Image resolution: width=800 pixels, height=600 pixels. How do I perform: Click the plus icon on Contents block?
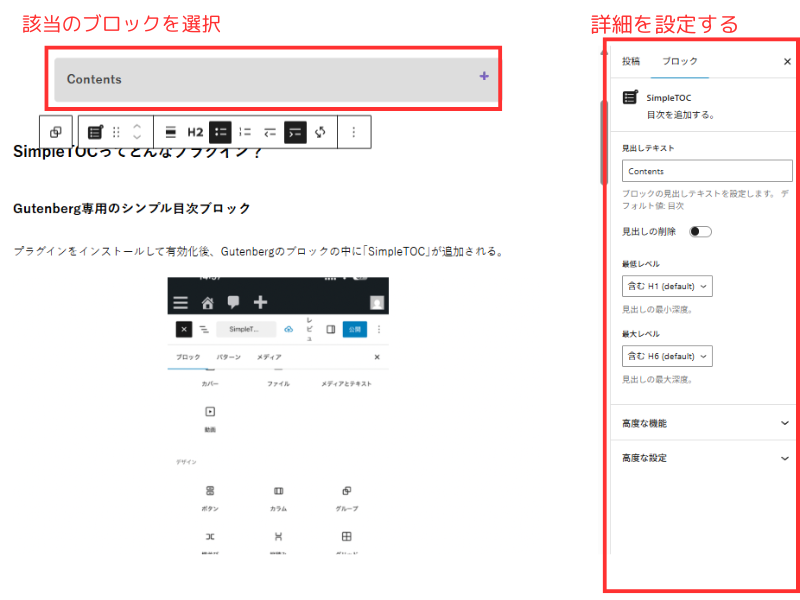click(x=484, y=76)
